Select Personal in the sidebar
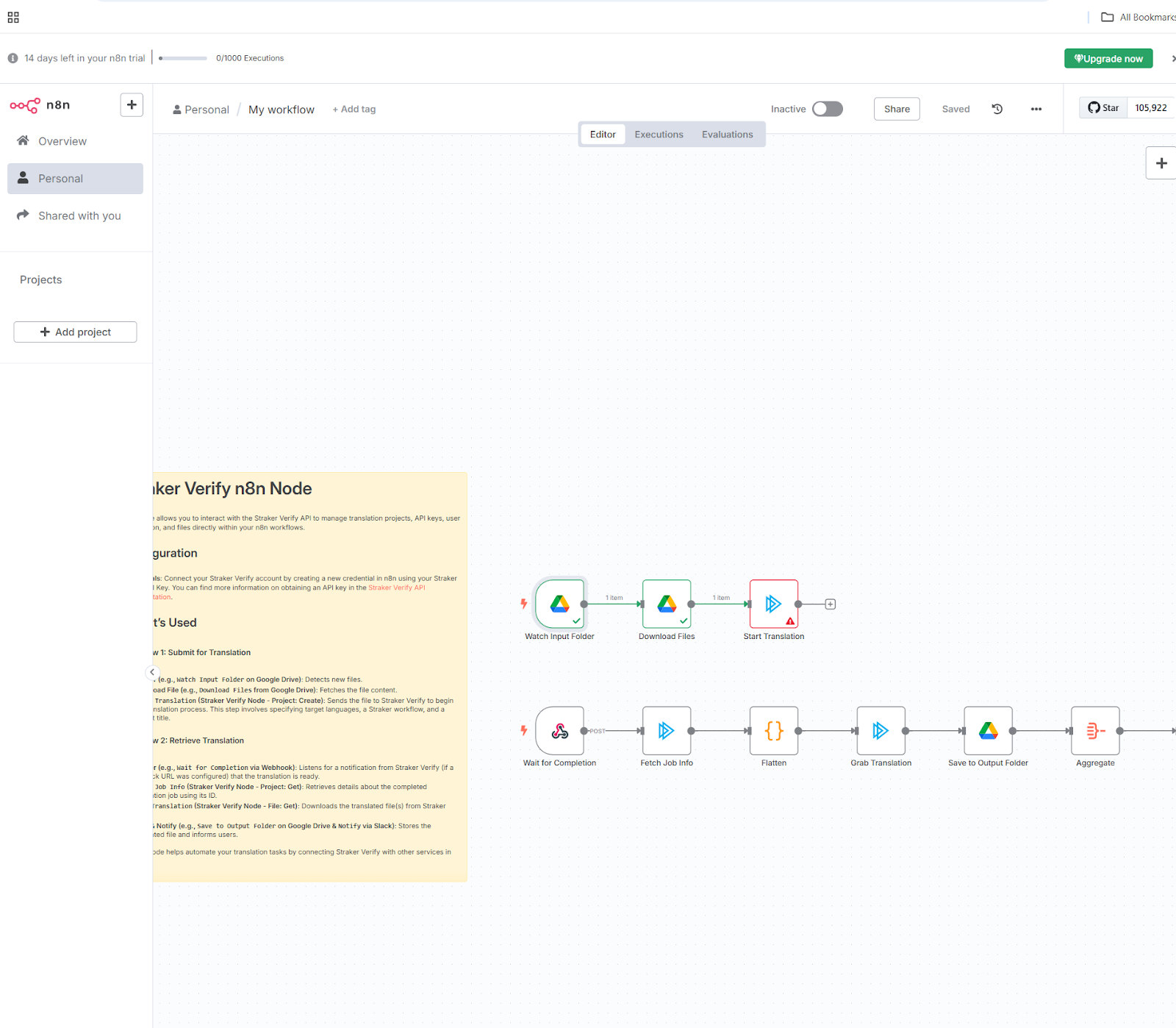 click(75, 179)
